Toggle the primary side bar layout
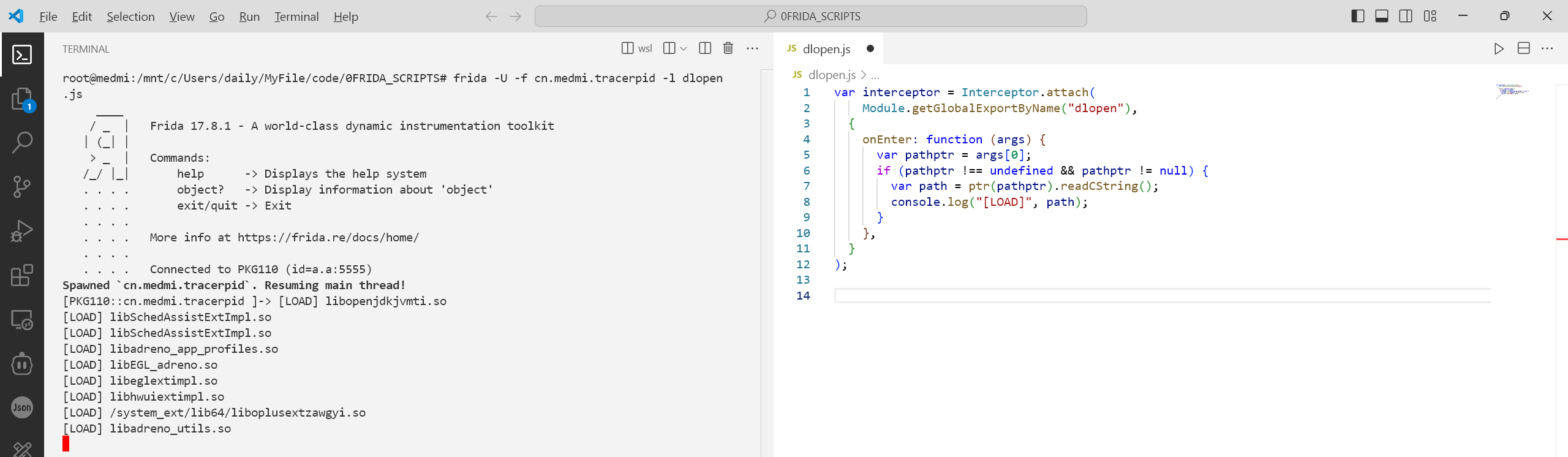Image resolution: width=1568 pixels, height=457 pixels. point(1357,17)
